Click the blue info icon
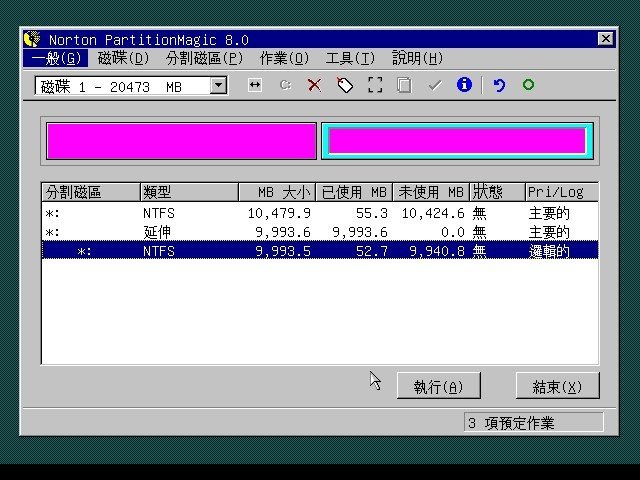The image size is (640, 480). [x=464, y=85]
